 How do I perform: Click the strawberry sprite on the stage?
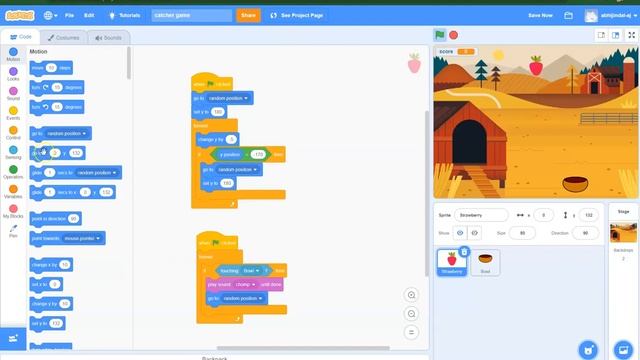click(x=536, y=66)
